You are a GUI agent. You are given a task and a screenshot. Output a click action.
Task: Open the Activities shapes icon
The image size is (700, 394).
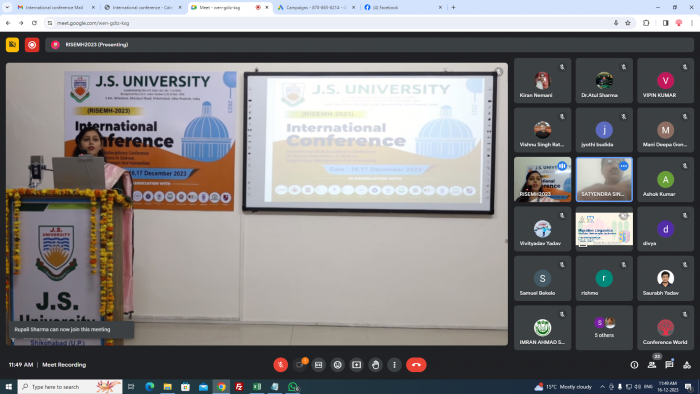point(687,365)
